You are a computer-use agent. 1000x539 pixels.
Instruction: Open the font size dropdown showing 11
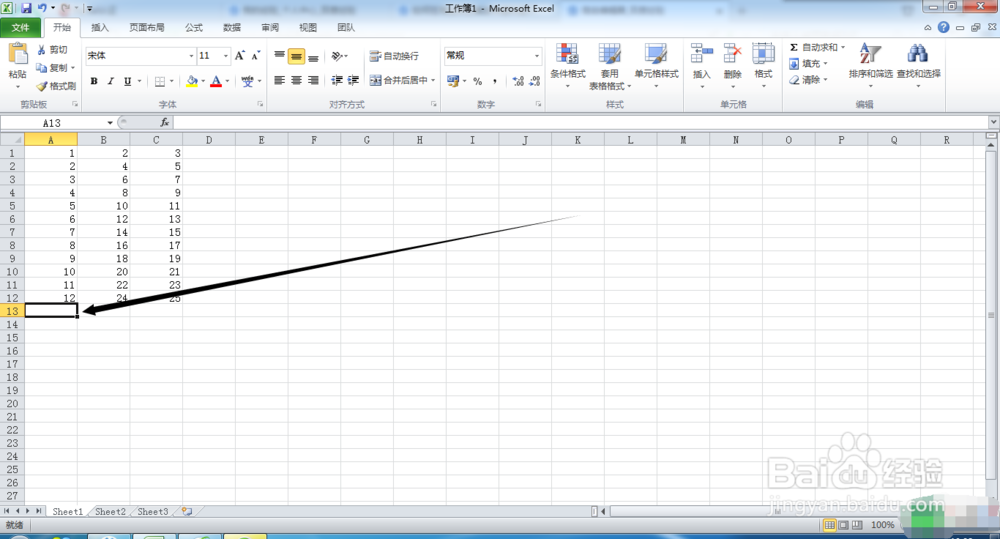click(225, 56)
